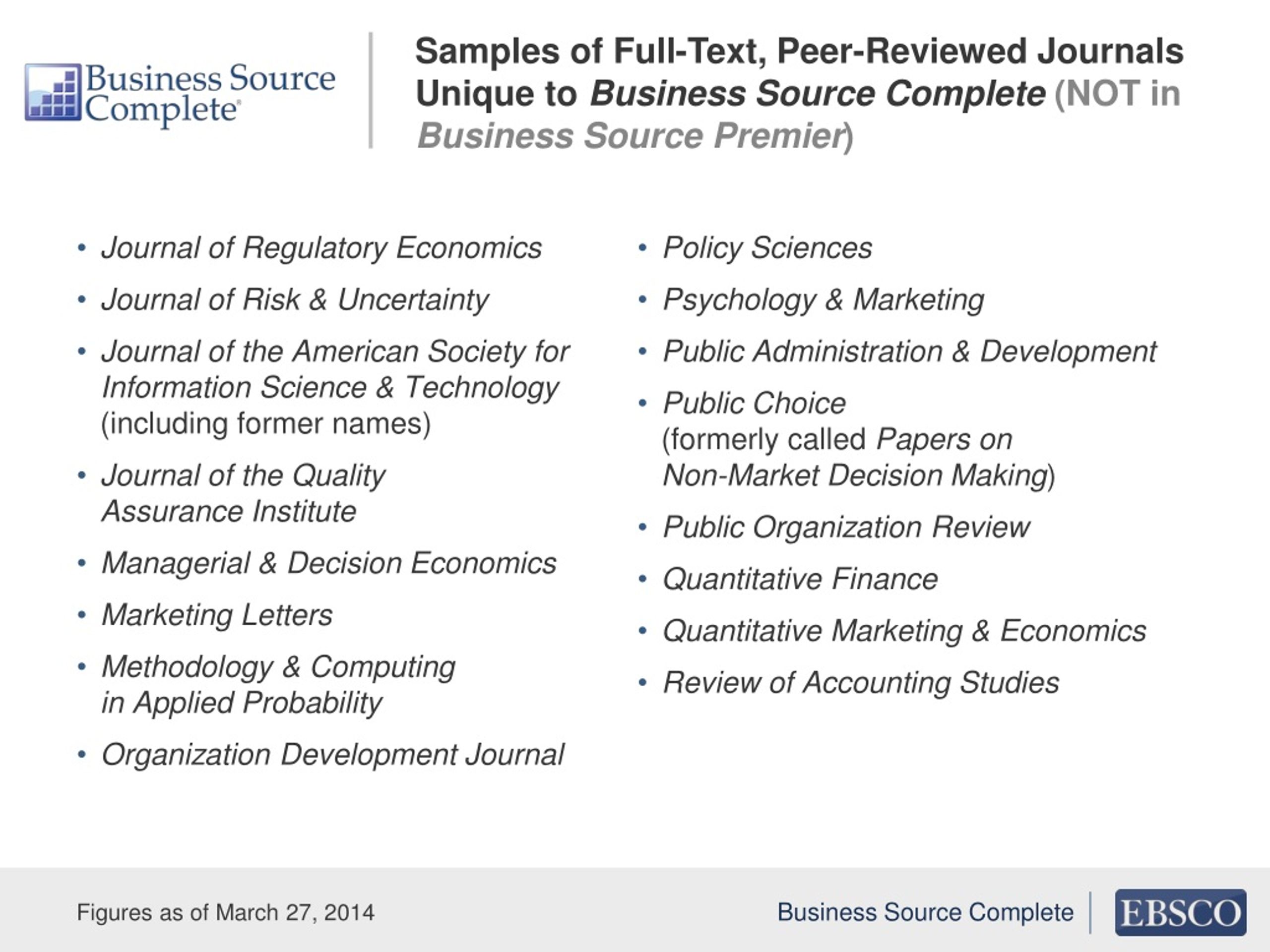Screen dimensions: 1270x952
Task: Click the 'Figures as of March 27, 2014' note
Action: coord(226,912)
